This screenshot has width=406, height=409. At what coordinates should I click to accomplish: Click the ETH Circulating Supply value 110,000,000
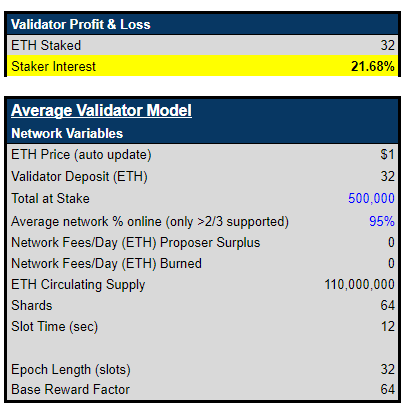(360, 284)
